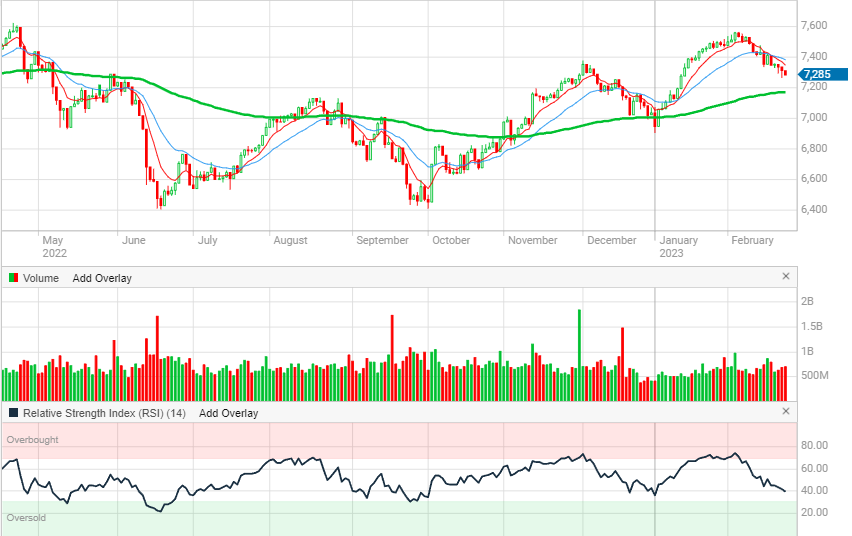Select the October date axis label
The height and width of the screenshot is (536, 852).
point(451,240)
